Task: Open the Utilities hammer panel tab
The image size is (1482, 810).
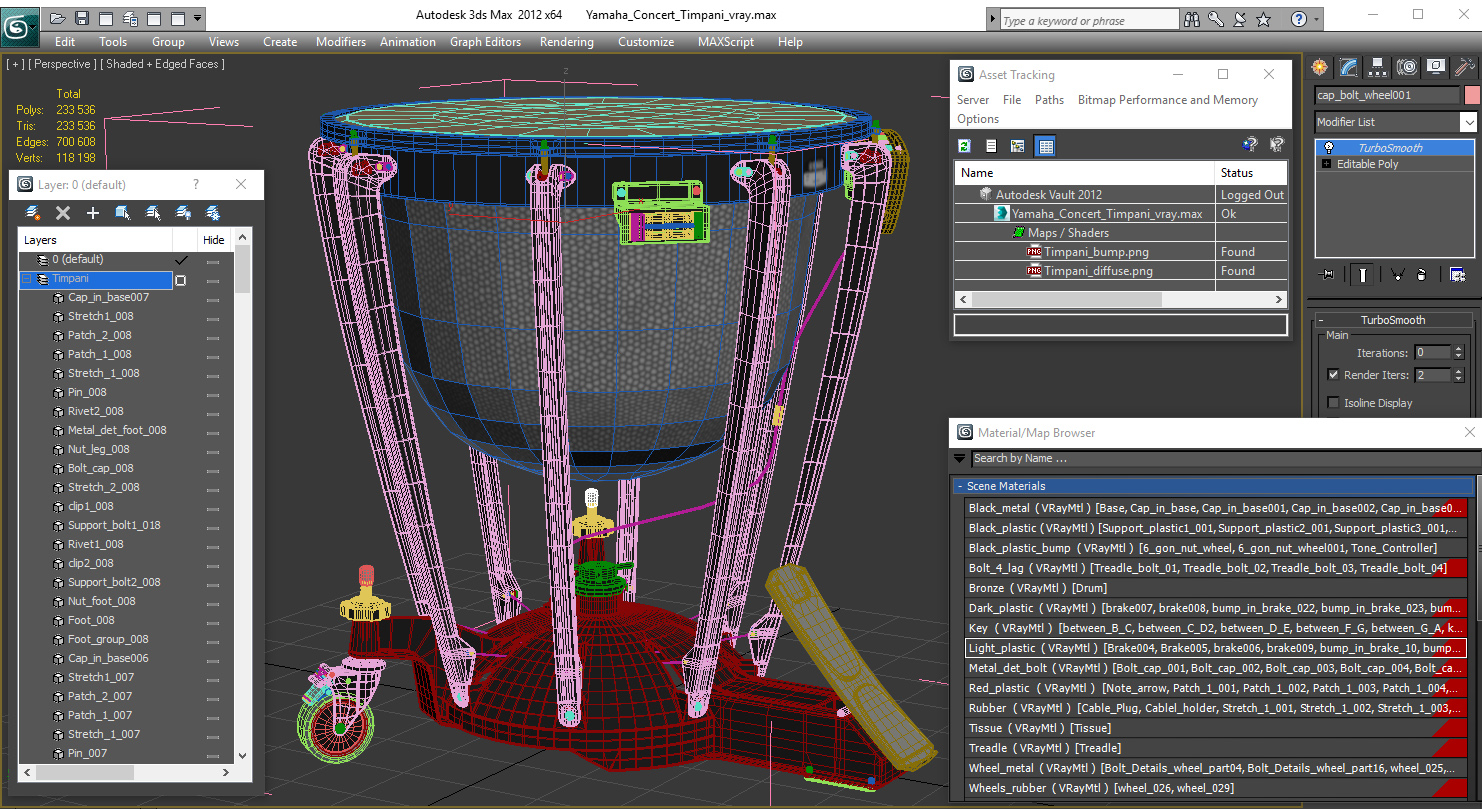Action: 1465,67
